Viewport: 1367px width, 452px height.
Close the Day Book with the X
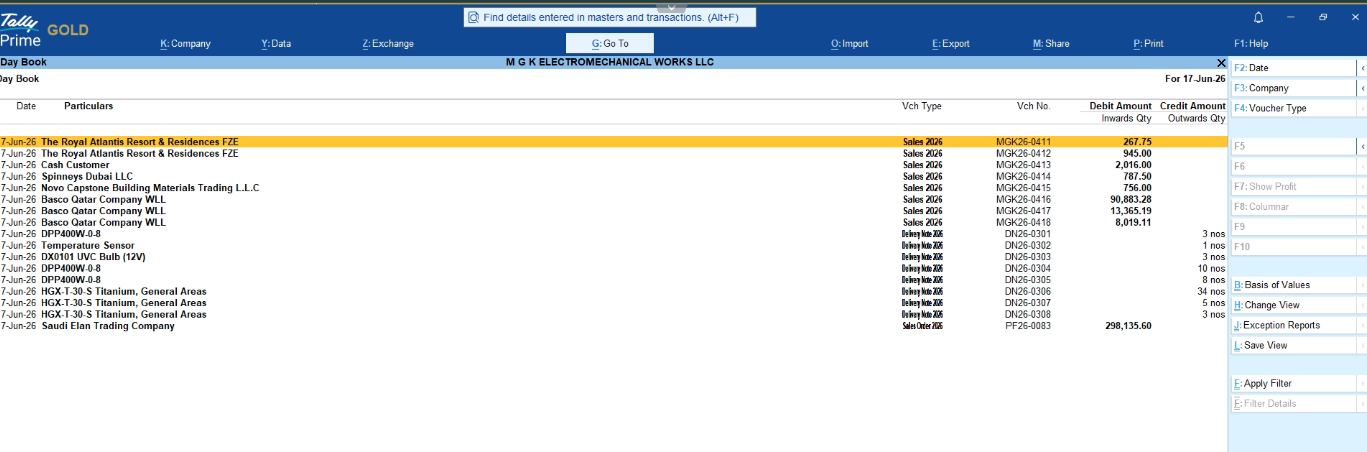pyautogui.click(x=1220, y=62)
